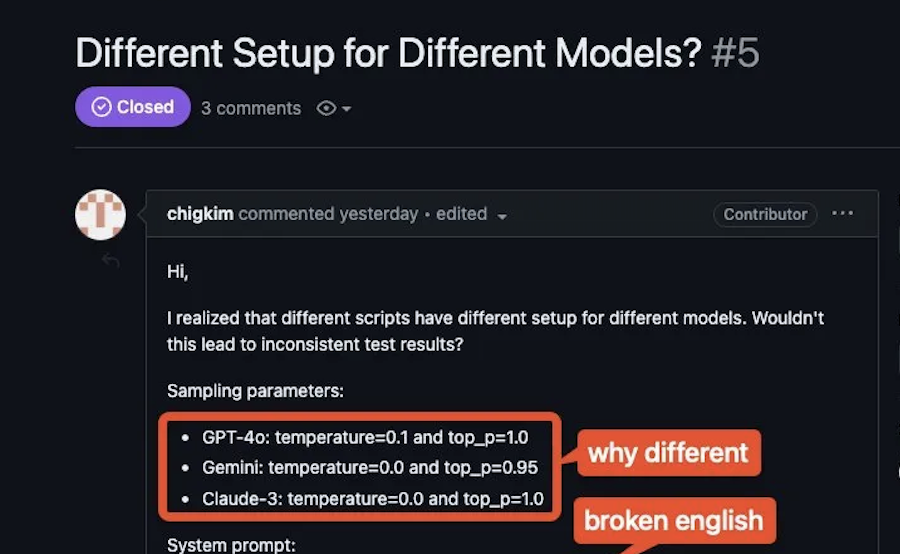Click the 'broken english' annotation label

pyautogui.click(x=673, y=520)
